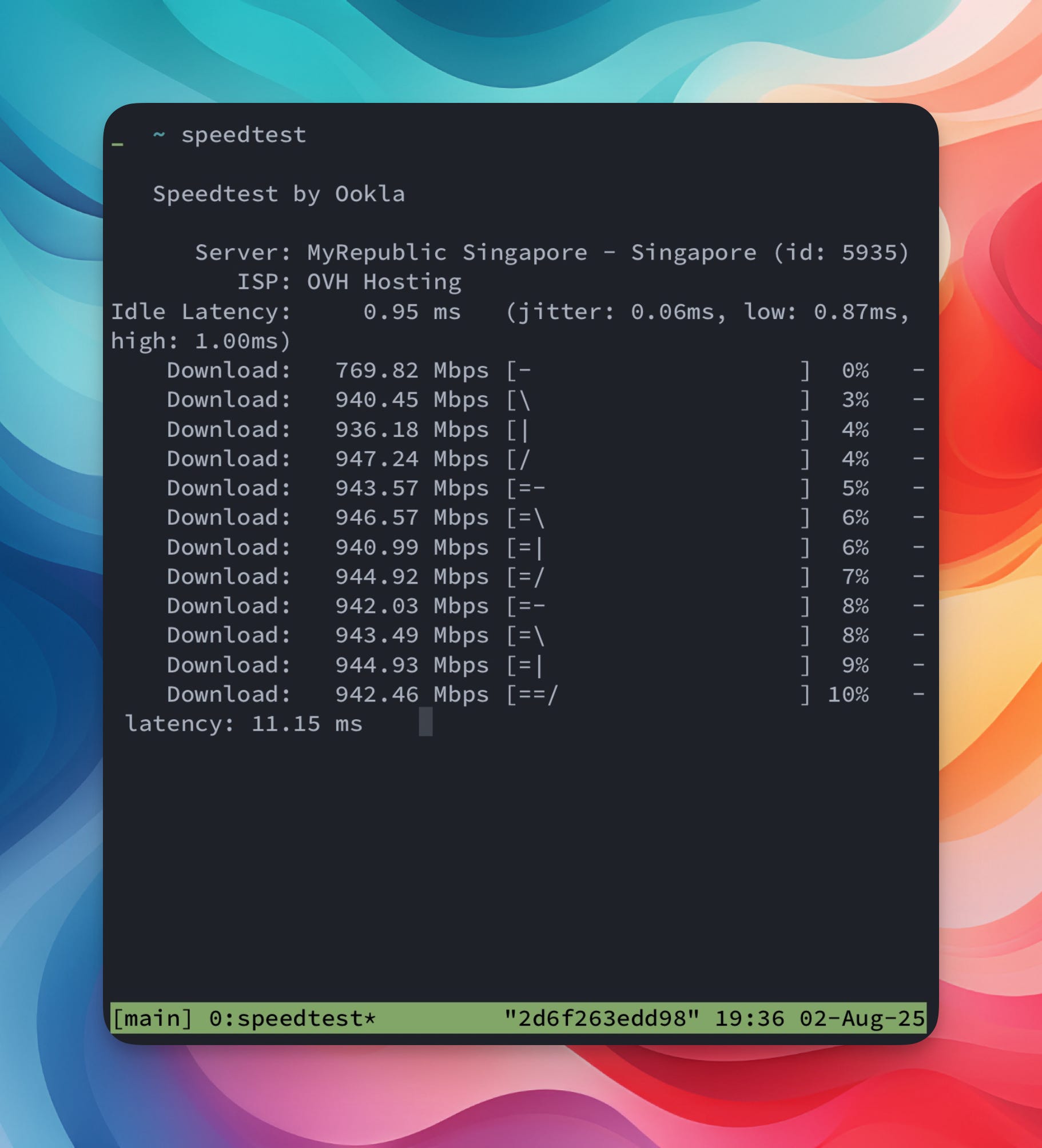Click the 'high: 1.00ms)' text
This screenshot has height=1148, width=1042.
click(201, 341)
